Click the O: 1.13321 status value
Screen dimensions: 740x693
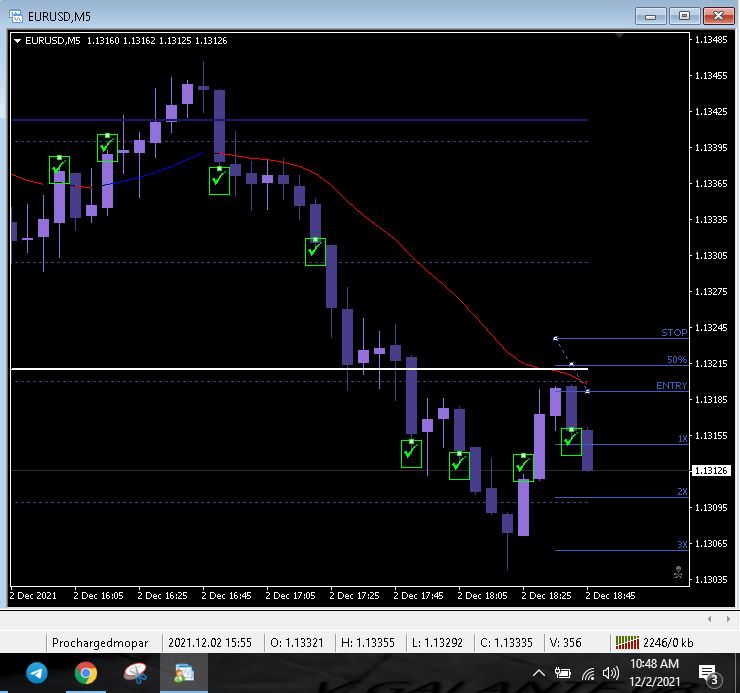pos(297,643)
